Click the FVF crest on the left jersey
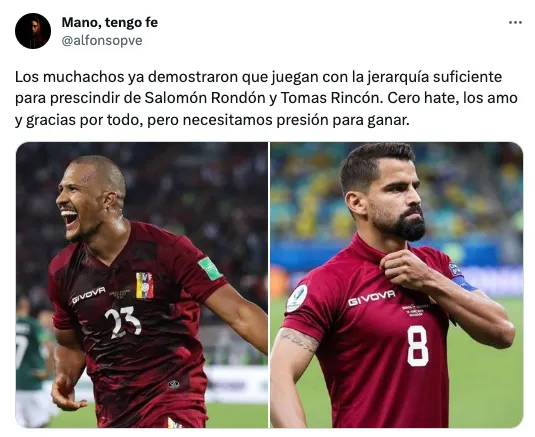535x437 pixels. click(x=145, y=286)
